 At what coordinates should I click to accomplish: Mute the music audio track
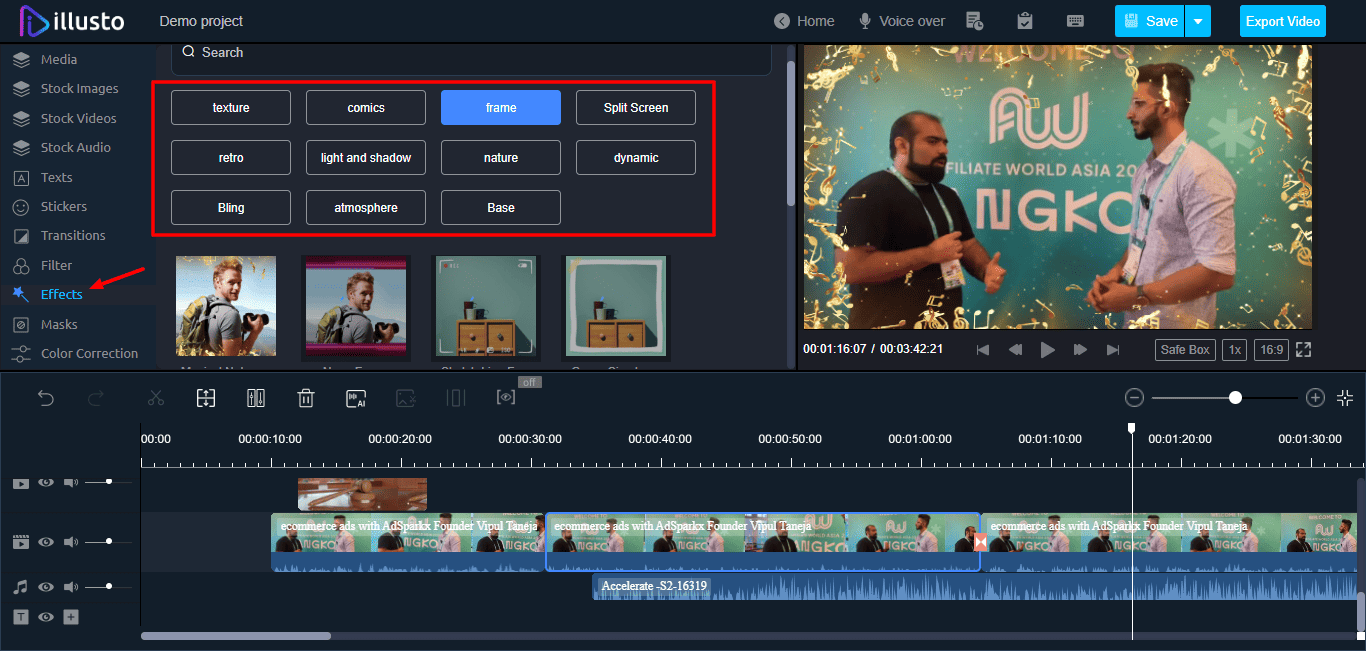click(71, 587)
